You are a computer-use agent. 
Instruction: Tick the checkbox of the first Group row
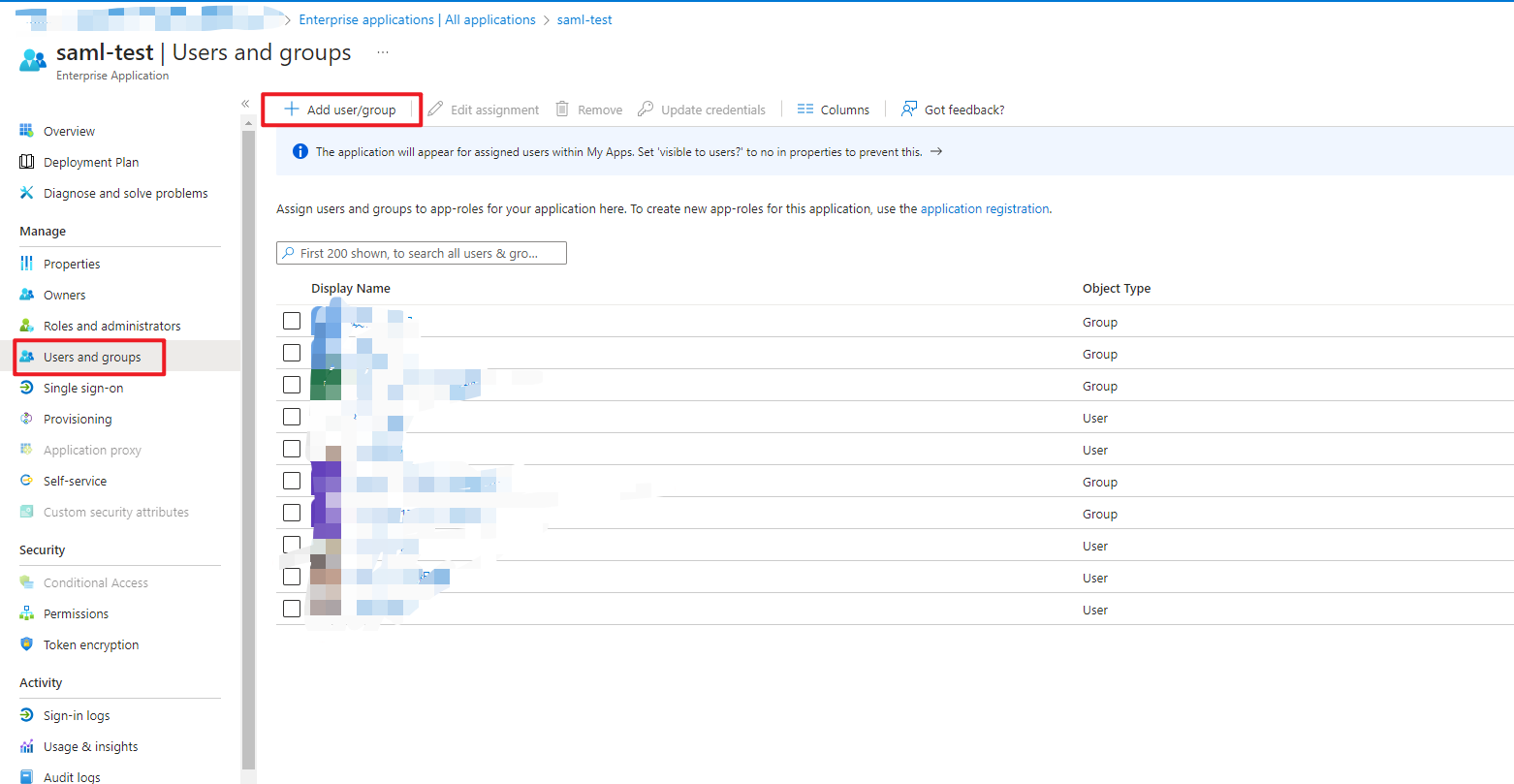tap(292, 321)
